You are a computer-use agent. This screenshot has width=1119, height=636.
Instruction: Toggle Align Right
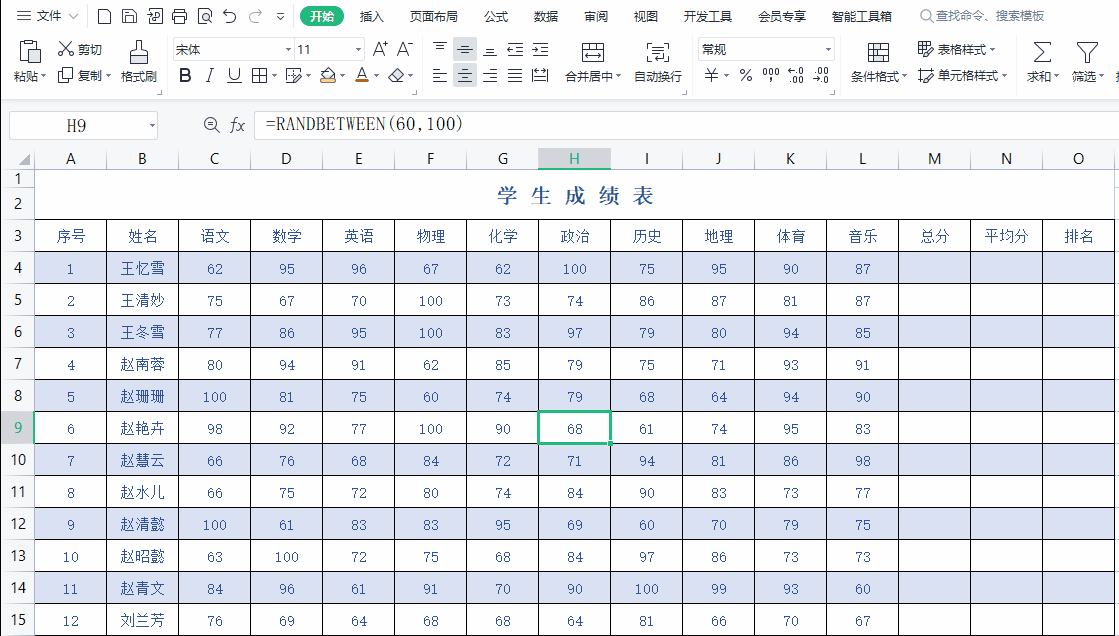coord(490,75)
